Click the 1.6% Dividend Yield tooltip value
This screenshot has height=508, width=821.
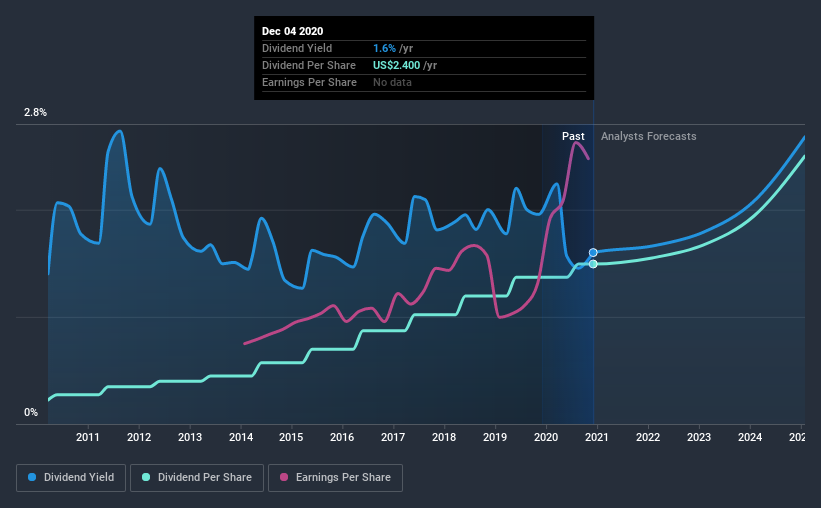[384, 48]
